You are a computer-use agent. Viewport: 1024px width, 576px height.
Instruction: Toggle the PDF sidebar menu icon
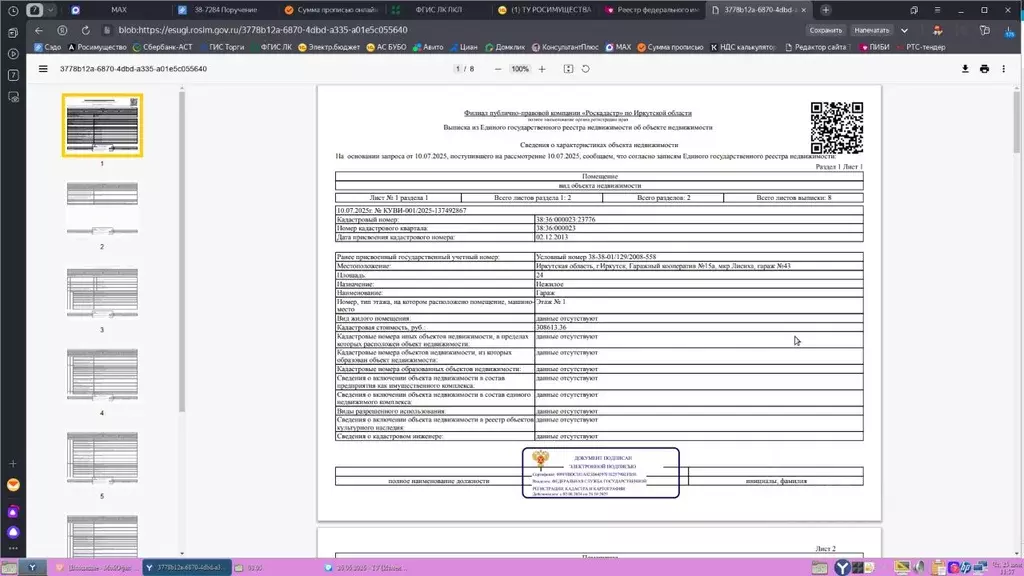[x=43, y=69]
